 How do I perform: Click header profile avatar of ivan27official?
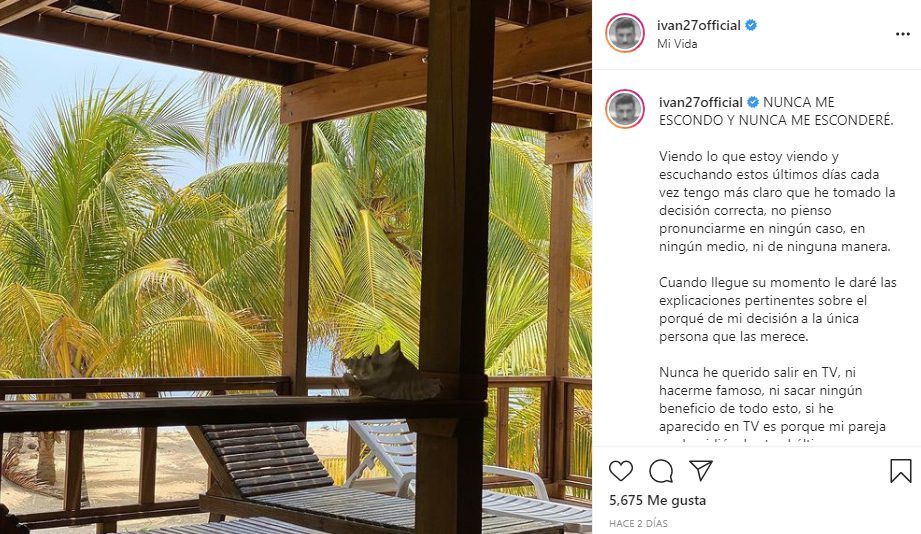click(x=625, y=33)
